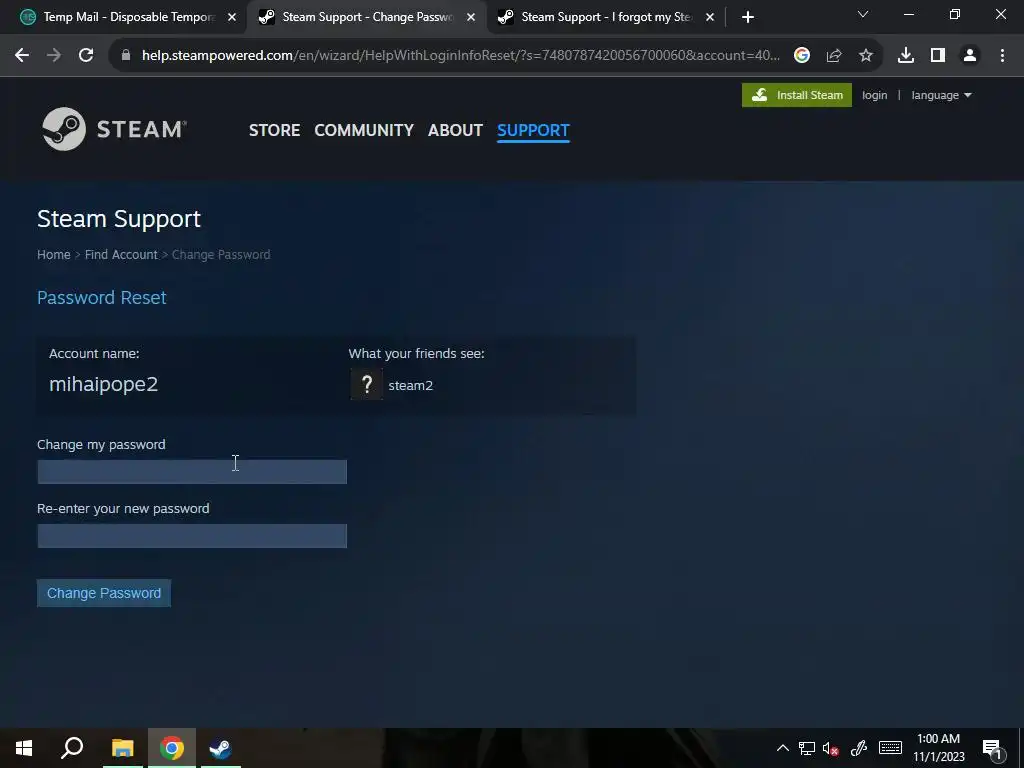Image resolution: width=1024 pixels, height=768 pixels.
Task: Open the Windows Start menu
Action: [x=24, y=748]
